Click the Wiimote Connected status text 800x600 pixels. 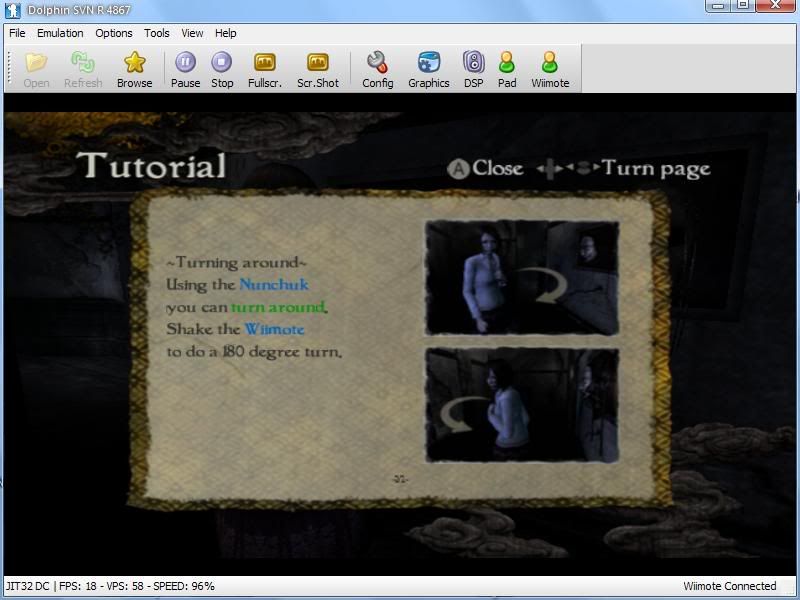point(730,586)
